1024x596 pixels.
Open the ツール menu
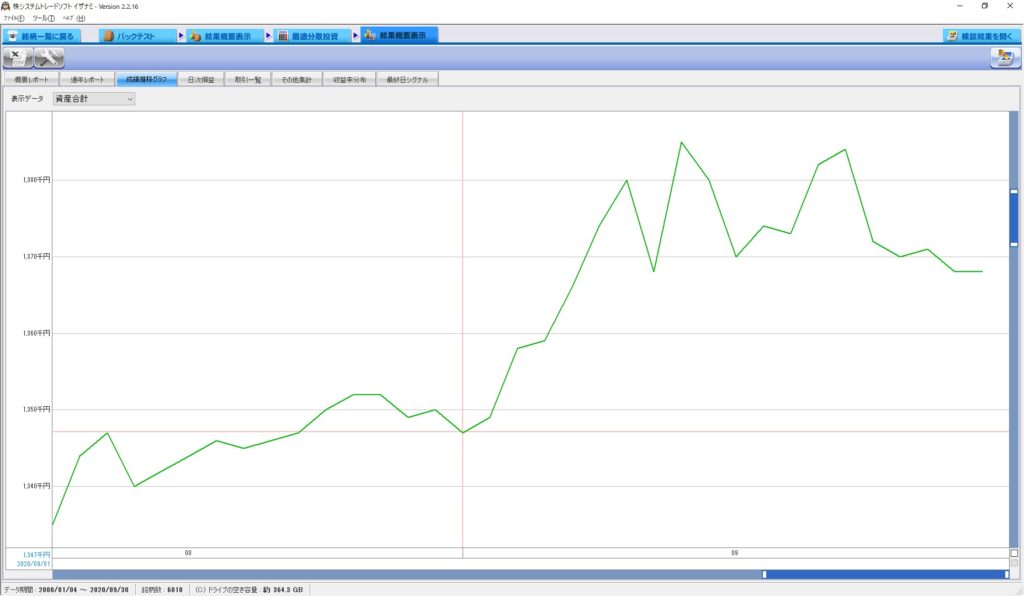coord(43,18)
